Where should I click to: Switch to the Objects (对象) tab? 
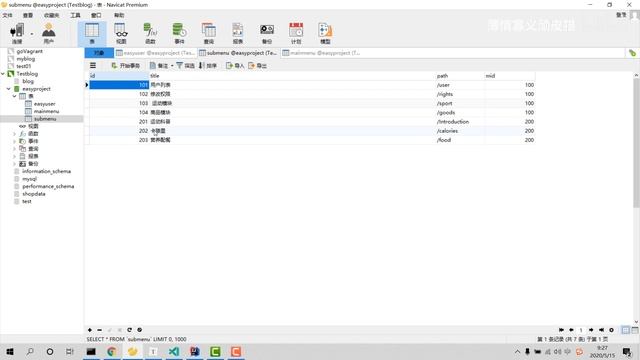[99, 53]
